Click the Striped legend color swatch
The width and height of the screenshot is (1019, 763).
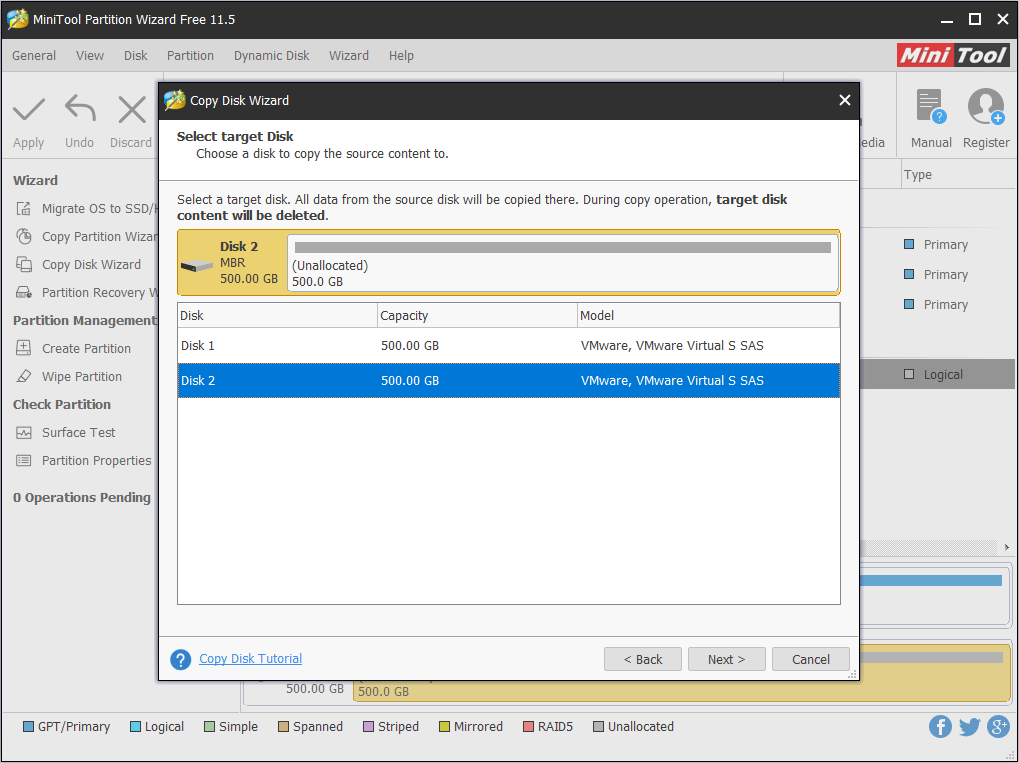click(368, 727)
